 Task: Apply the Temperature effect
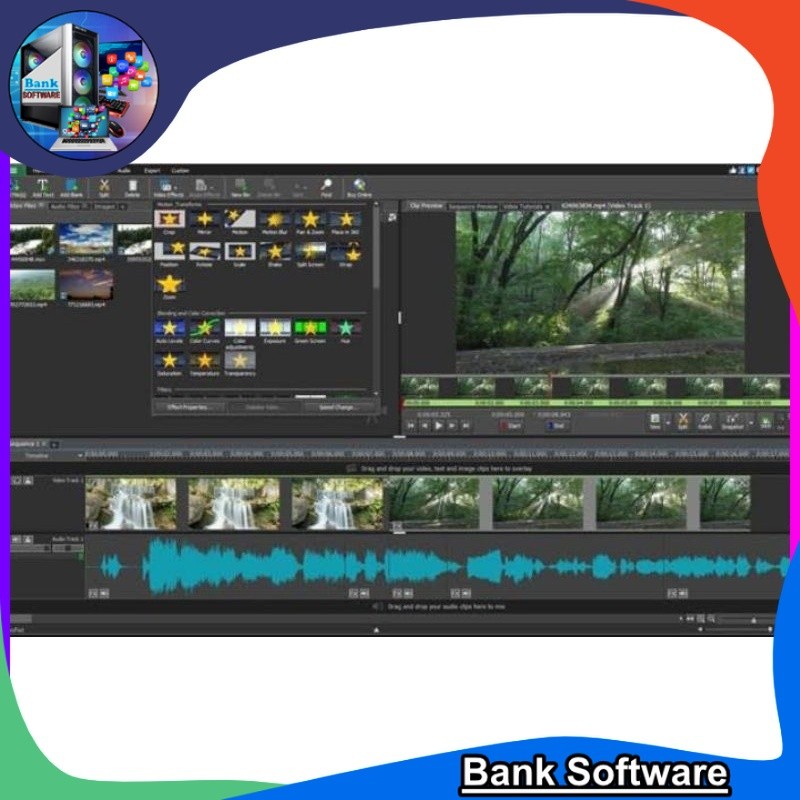pyautogui.click(x=205, y=364)
